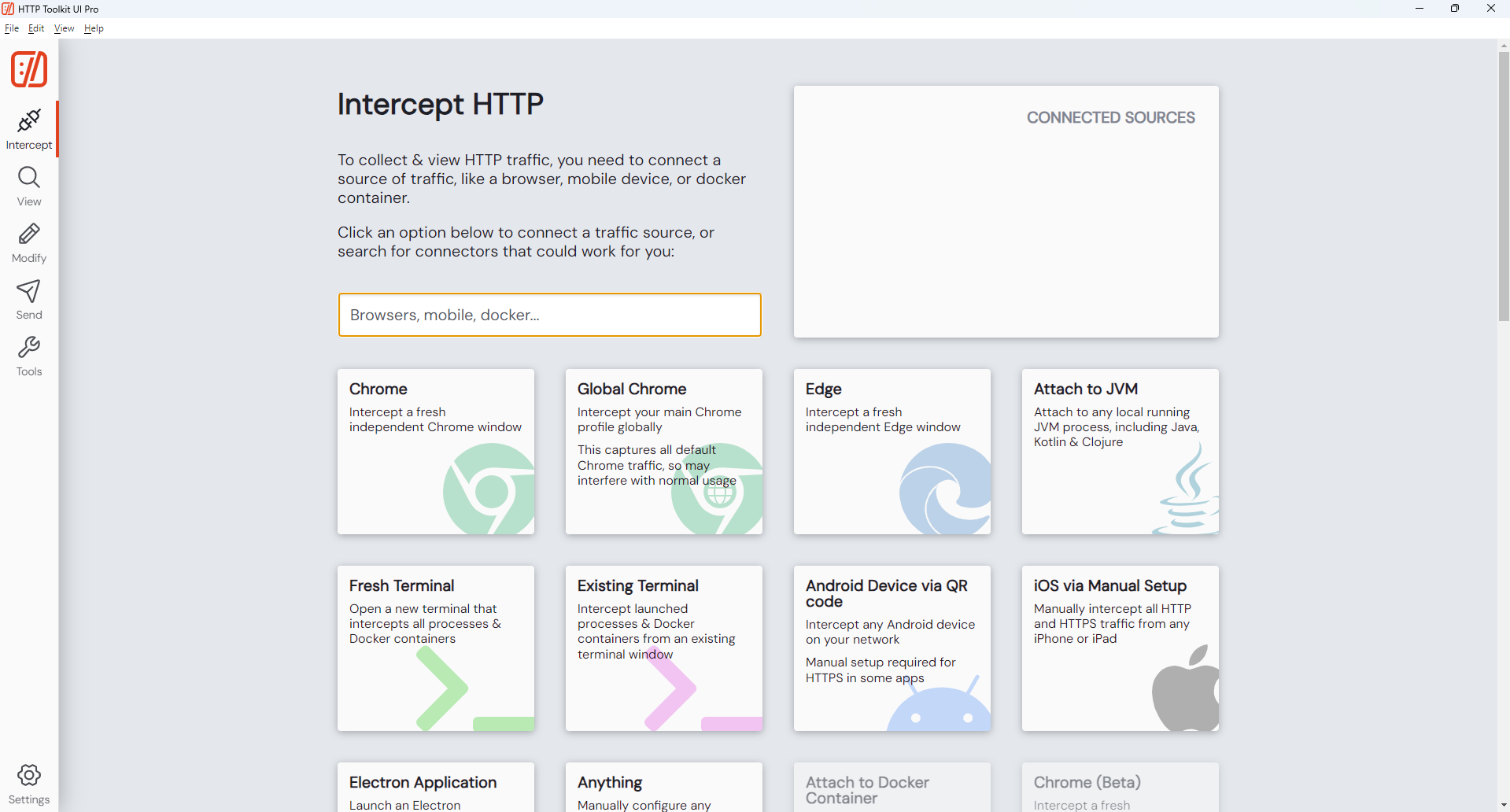Click the scrollbar down arrow

pos(1504,806)
